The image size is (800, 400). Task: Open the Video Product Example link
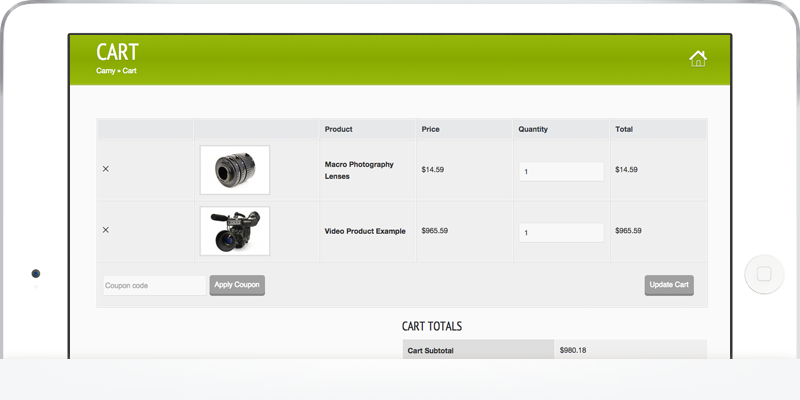[365, 231]
